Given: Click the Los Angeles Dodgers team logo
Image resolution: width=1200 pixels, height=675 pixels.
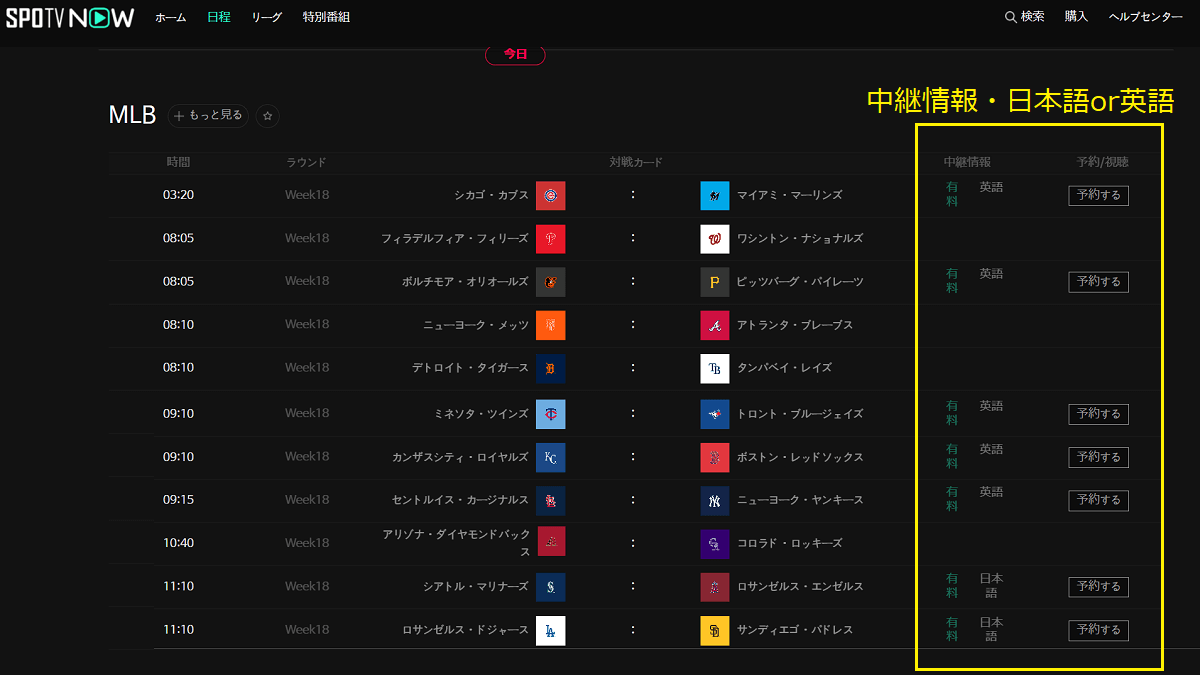Looking at the screenshot, I should (x=550, y=630).
